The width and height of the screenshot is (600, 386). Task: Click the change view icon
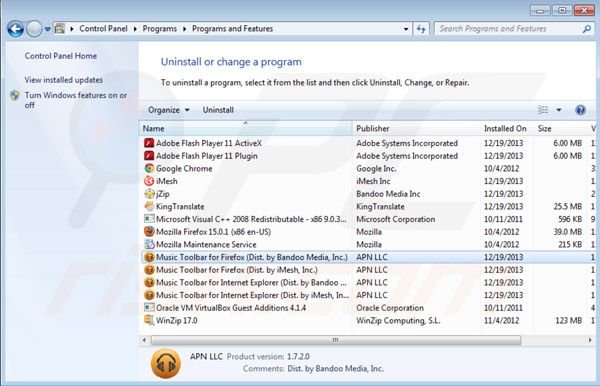543,110
